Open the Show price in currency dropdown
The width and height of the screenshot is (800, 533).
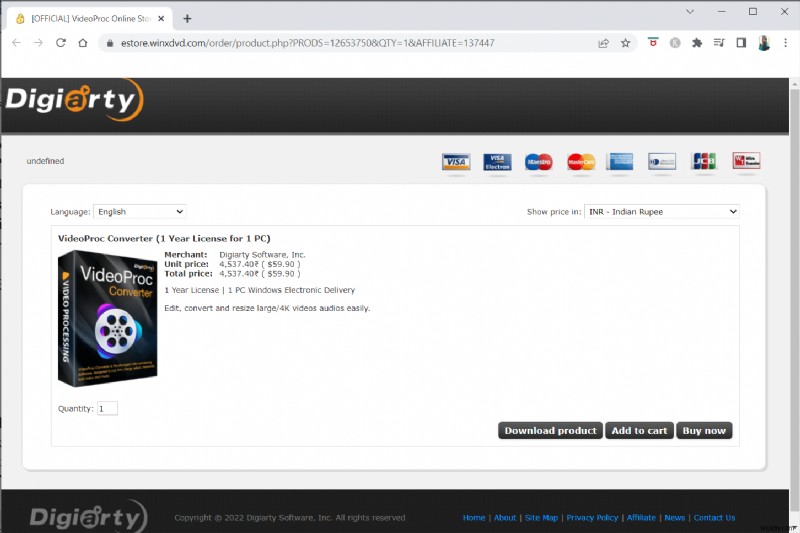pyautogui.click(x=662, y=212)
